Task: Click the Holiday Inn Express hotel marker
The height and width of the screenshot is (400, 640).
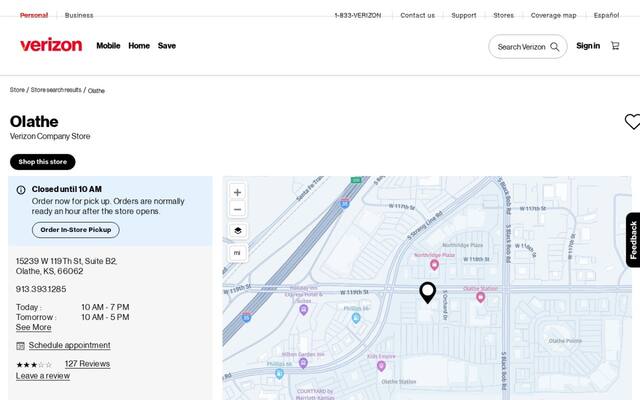Action: coord(303,310)
